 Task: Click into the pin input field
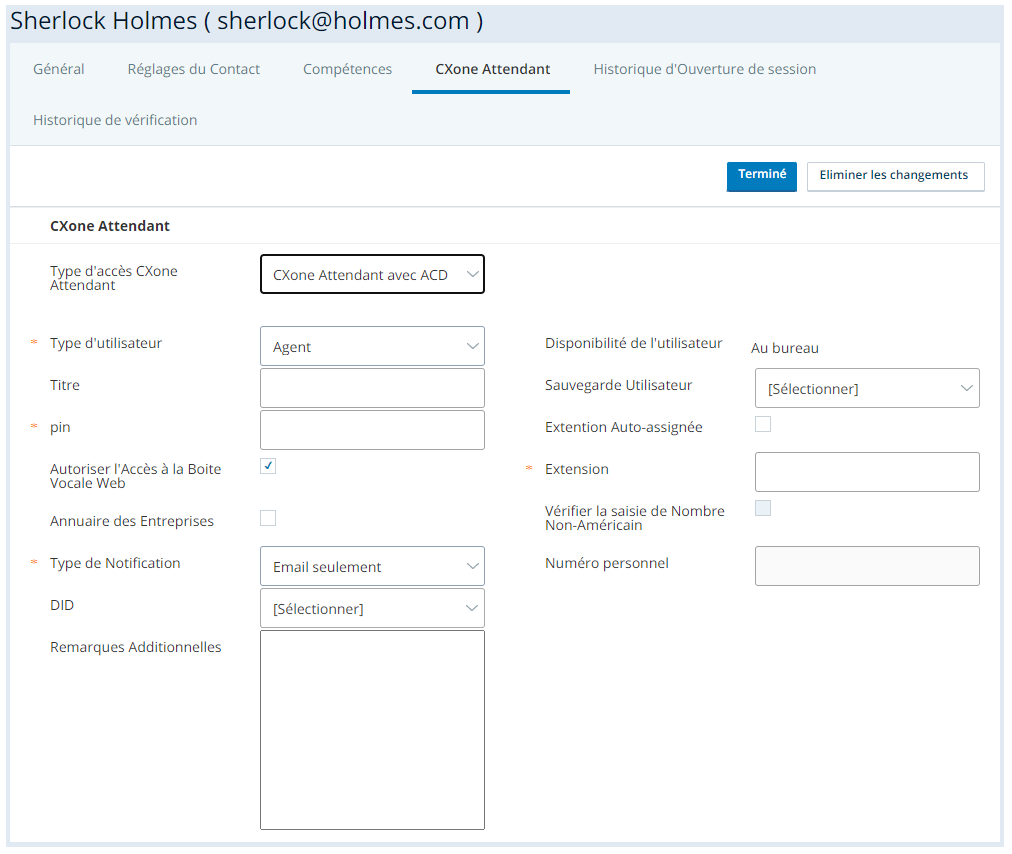coord(372,430)
